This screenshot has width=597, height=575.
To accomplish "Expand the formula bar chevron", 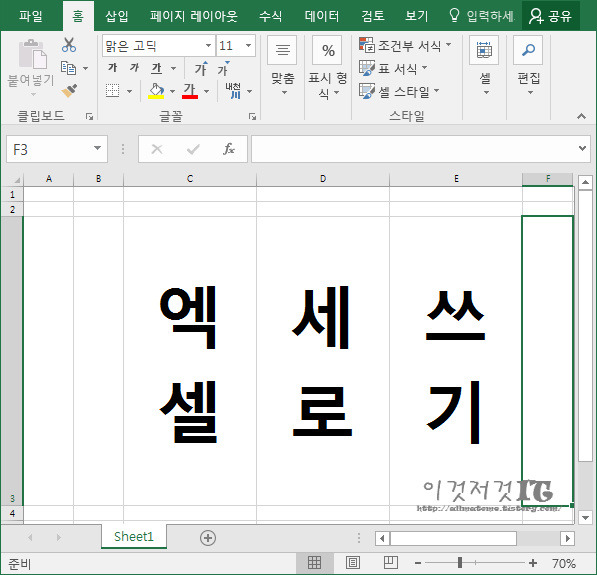I will click(582, 148).
